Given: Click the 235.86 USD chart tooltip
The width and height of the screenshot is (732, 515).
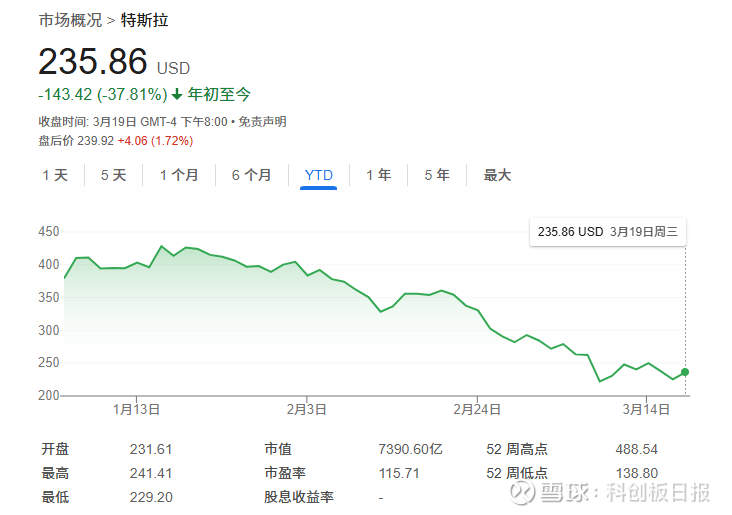Looking at the screenshot, I should pos(608,232).
